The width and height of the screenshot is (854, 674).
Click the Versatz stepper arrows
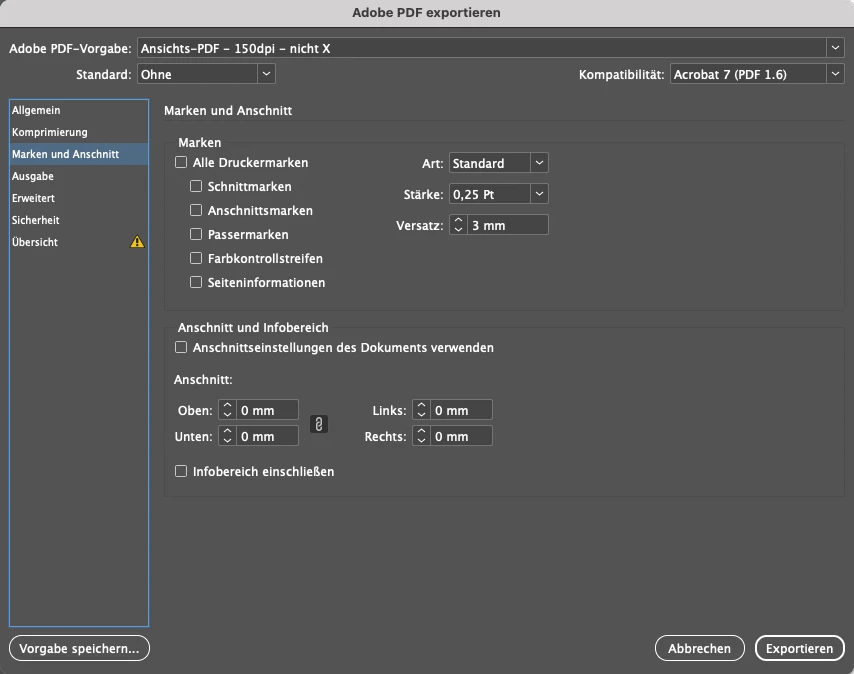(x=458, y=225)
